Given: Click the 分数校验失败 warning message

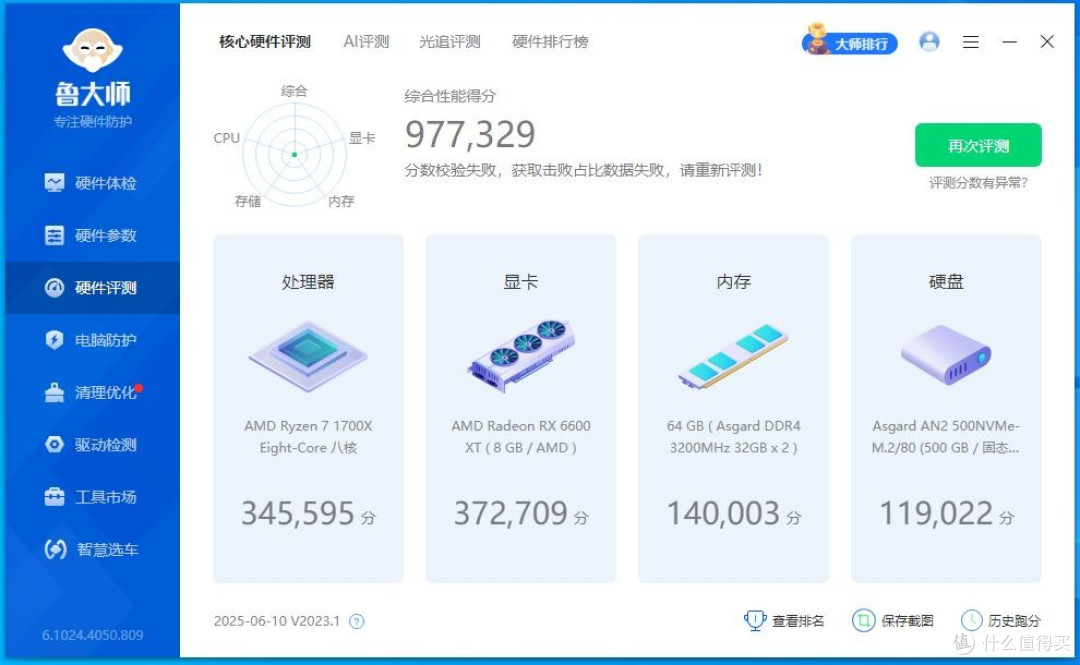Looking at the screenshot, I should [x=583, y=170].
